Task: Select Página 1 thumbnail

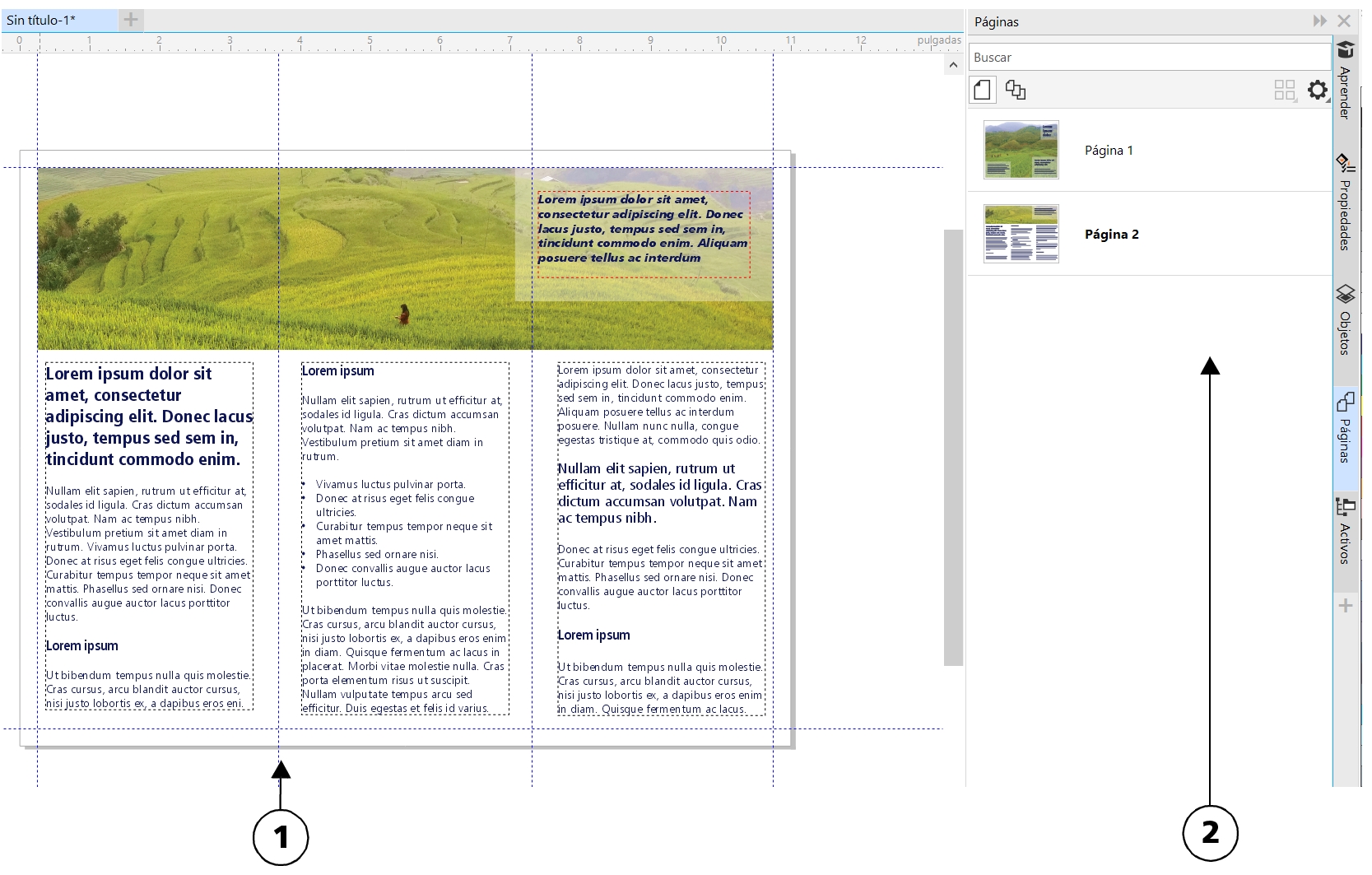Action: 1021,150
